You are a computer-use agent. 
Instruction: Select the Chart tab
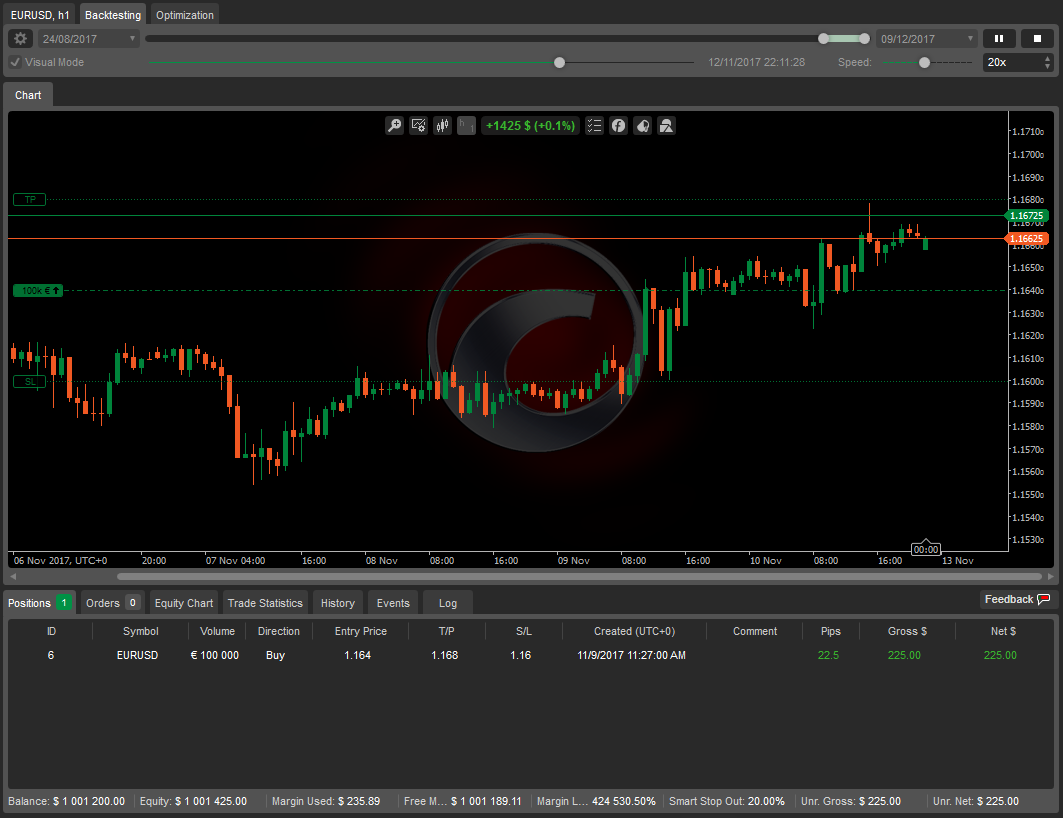[x=28, y=96]
